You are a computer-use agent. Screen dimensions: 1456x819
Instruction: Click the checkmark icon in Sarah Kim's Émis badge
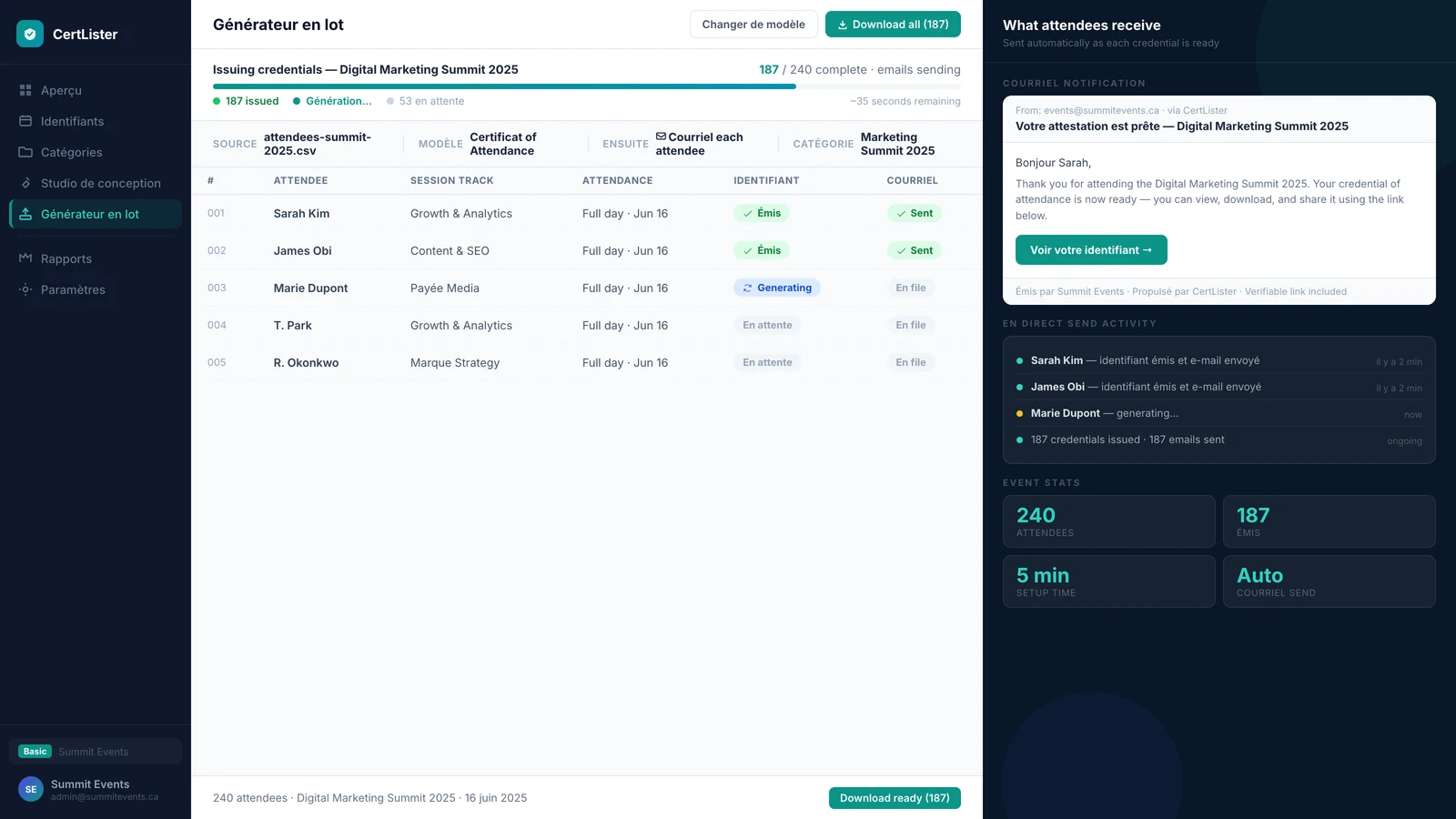coord(747,214)
